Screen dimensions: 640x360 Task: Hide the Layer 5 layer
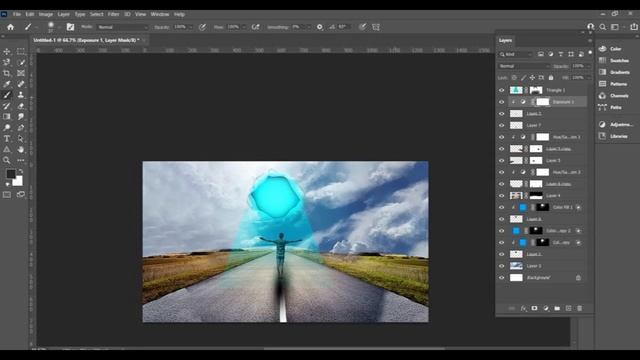pyautogui.click(x=502, y=160)
